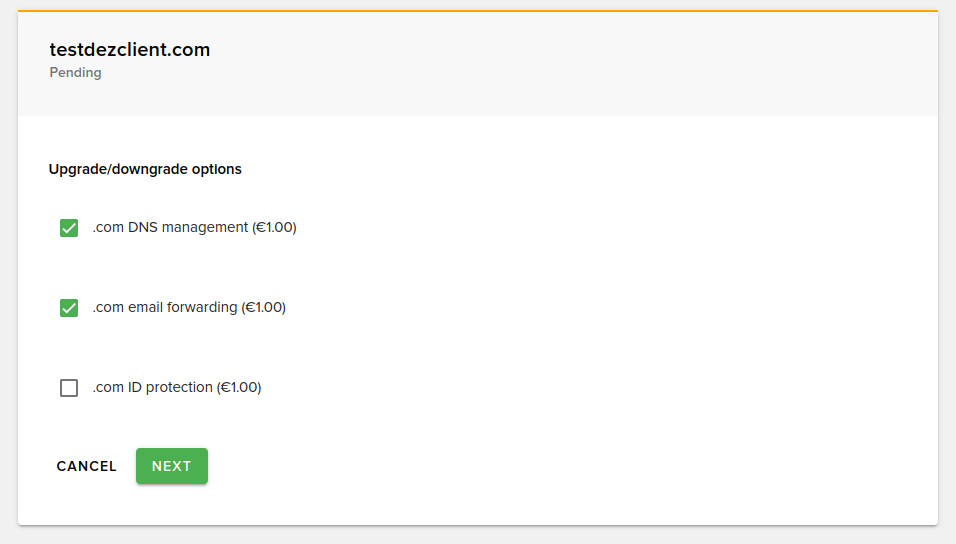Click the orange top border of the card
The image size is (956, 544).
(478, 11)
